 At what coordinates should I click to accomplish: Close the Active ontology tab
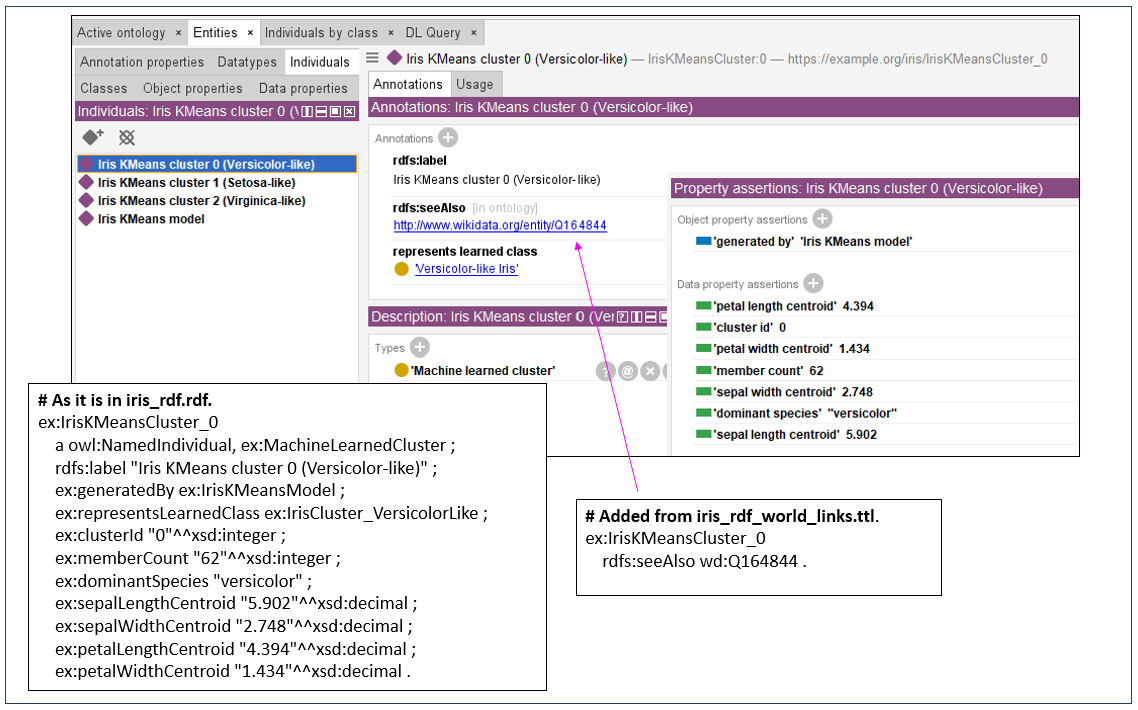(x=178, y=33)
